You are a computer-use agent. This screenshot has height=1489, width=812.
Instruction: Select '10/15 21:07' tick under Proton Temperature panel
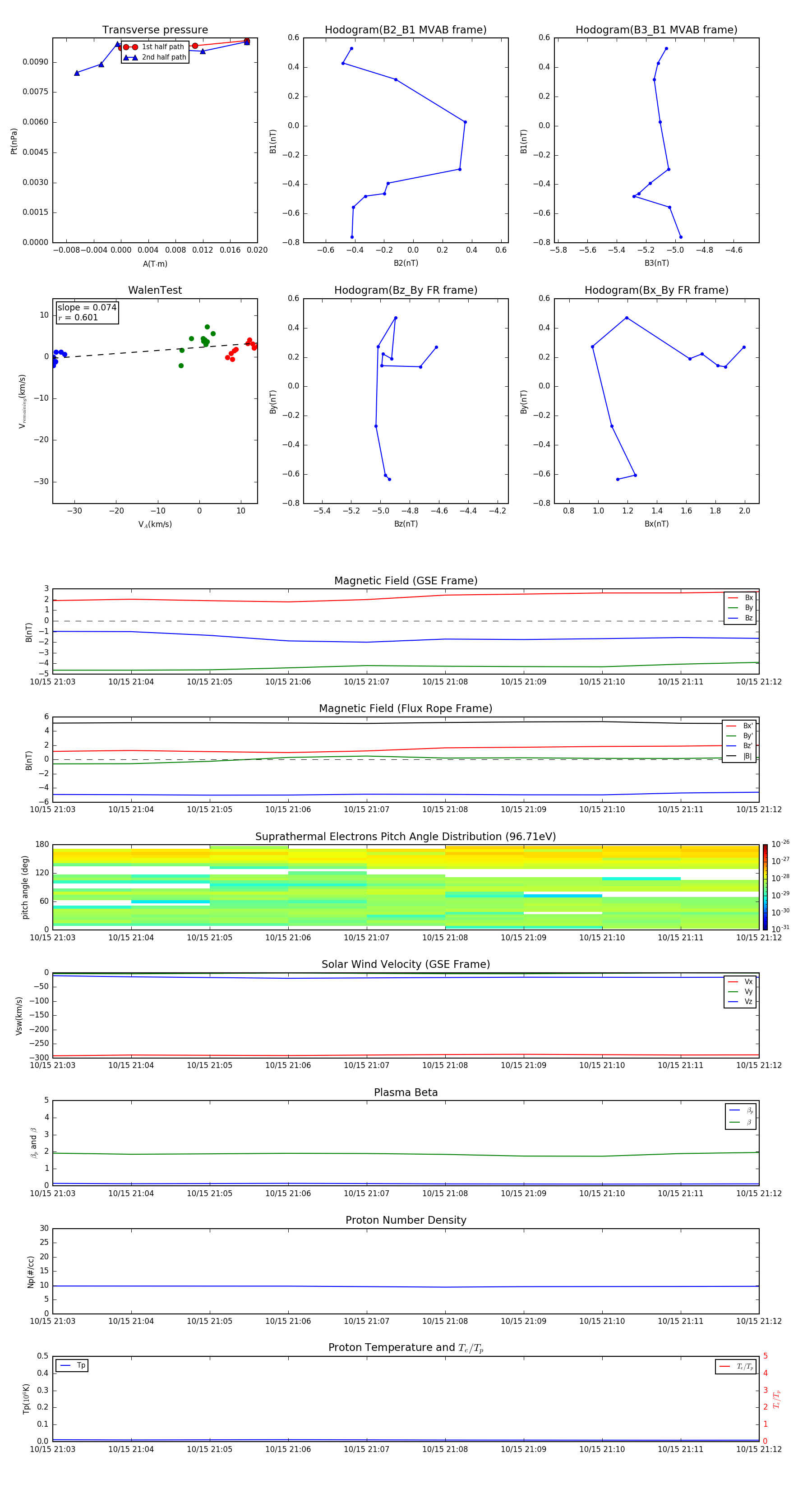pyautogui.click(x=366, y=1449)
